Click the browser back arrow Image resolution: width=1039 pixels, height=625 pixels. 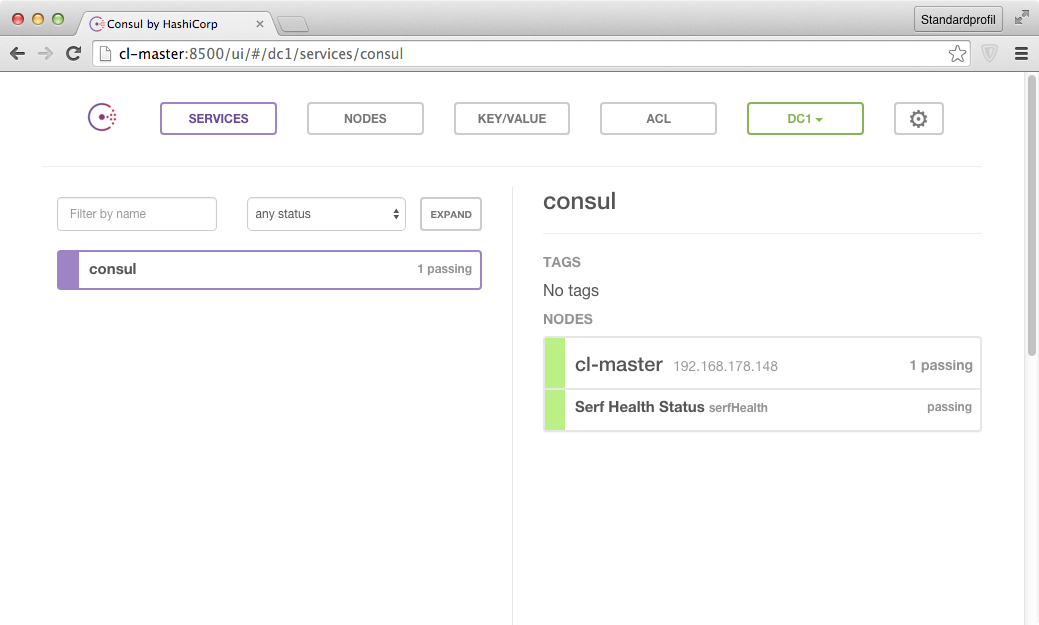17,54
